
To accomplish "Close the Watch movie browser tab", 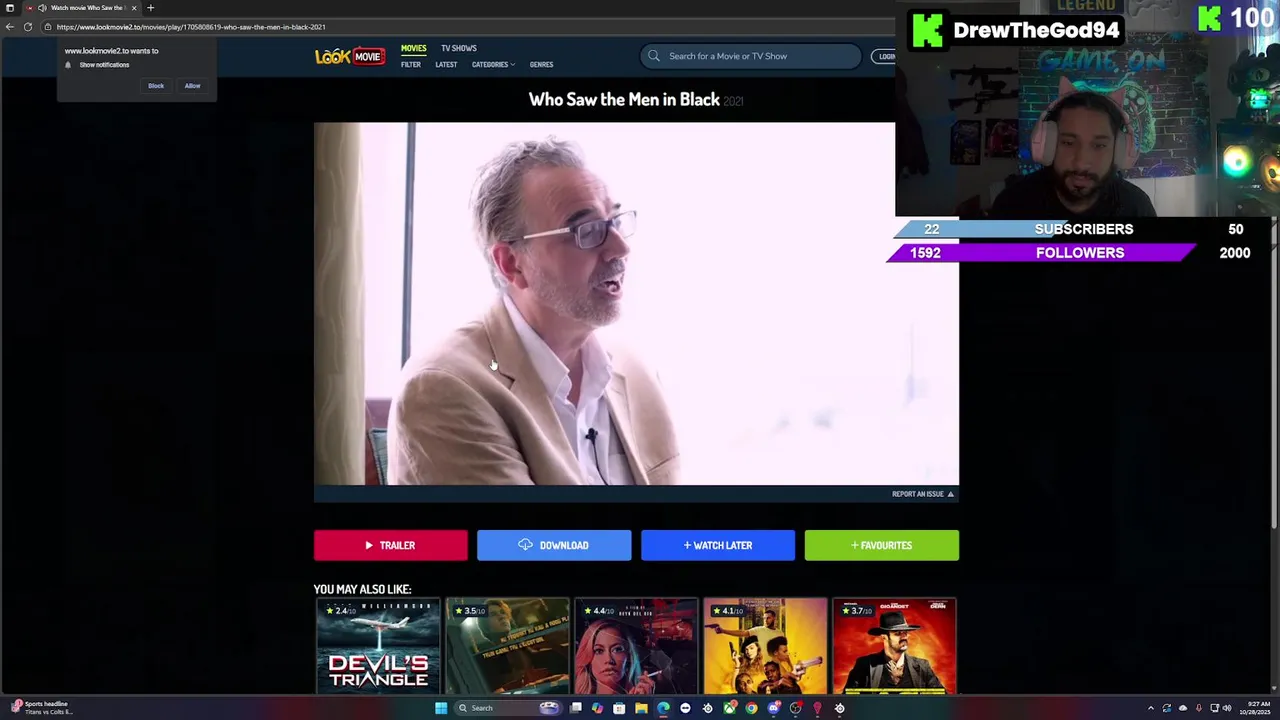I will point(133,8).
